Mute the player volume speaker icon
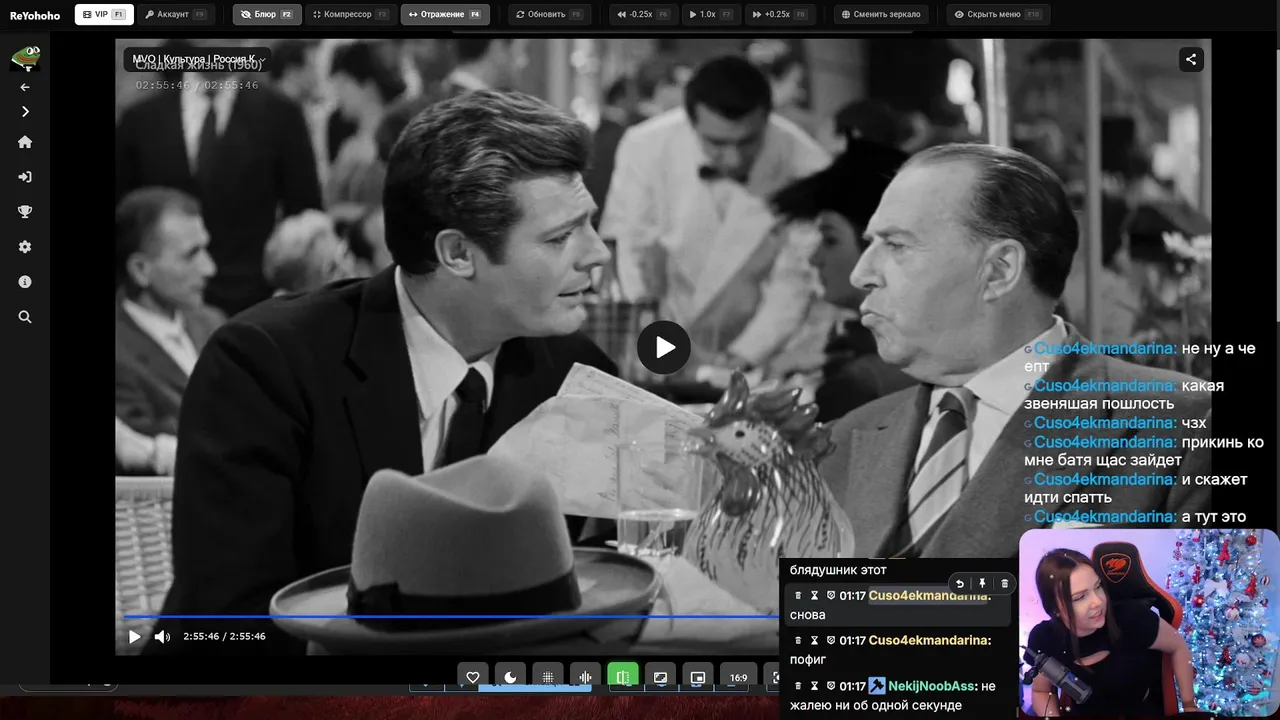 tap(162, 636)
